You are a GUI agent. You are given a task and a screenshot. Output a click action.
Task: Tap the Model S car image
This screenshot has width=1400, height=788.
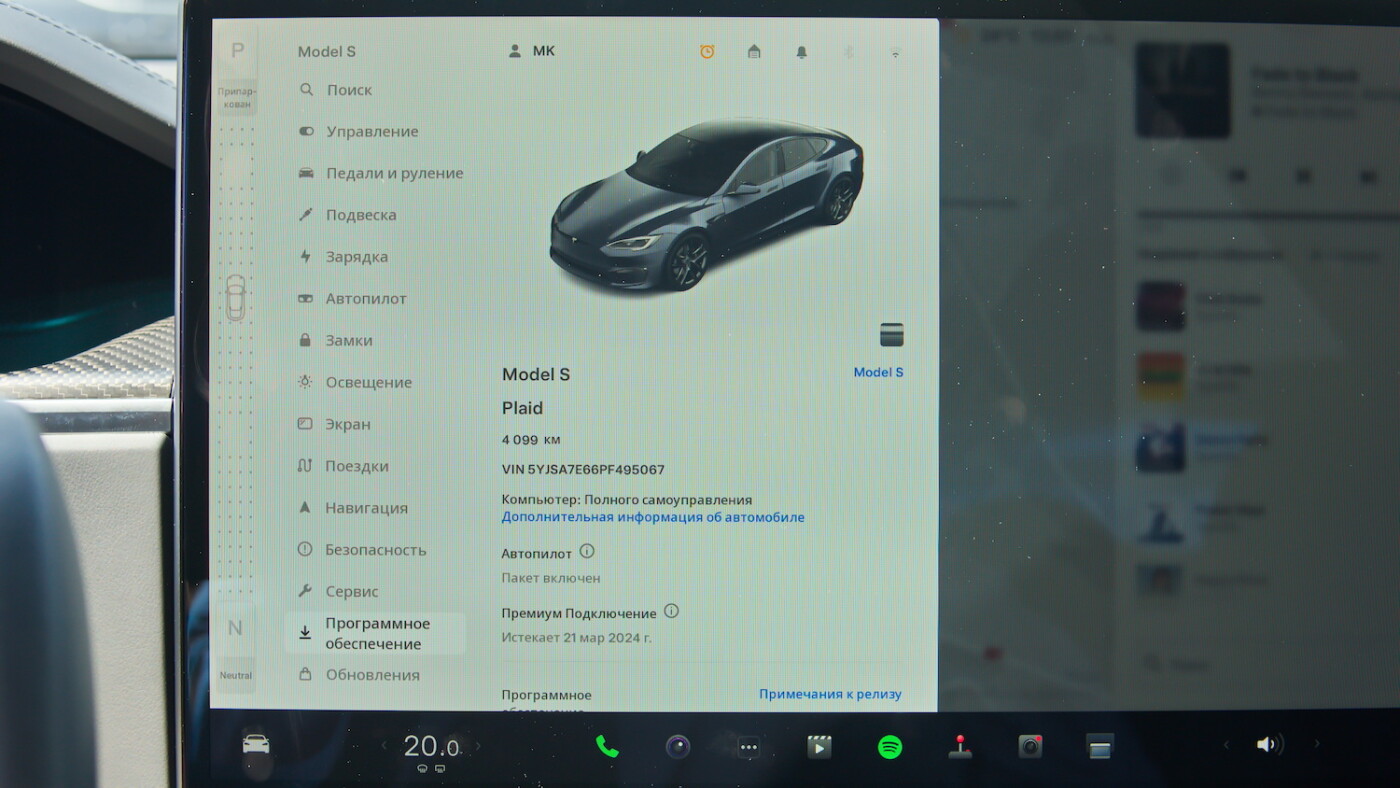[x=706, y=205]
